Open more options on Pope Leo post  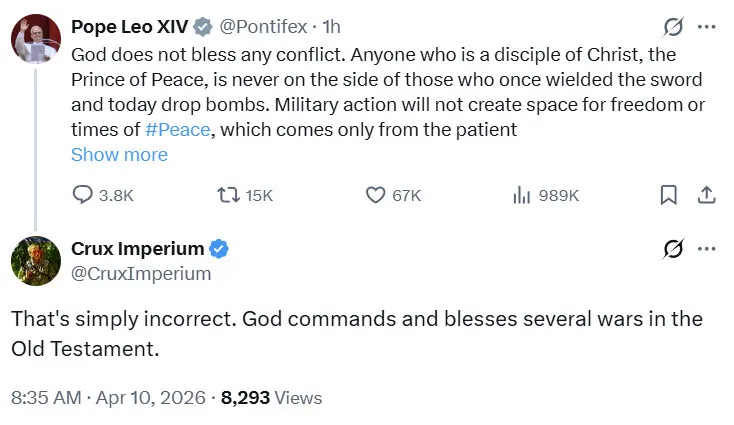(706, 27)
